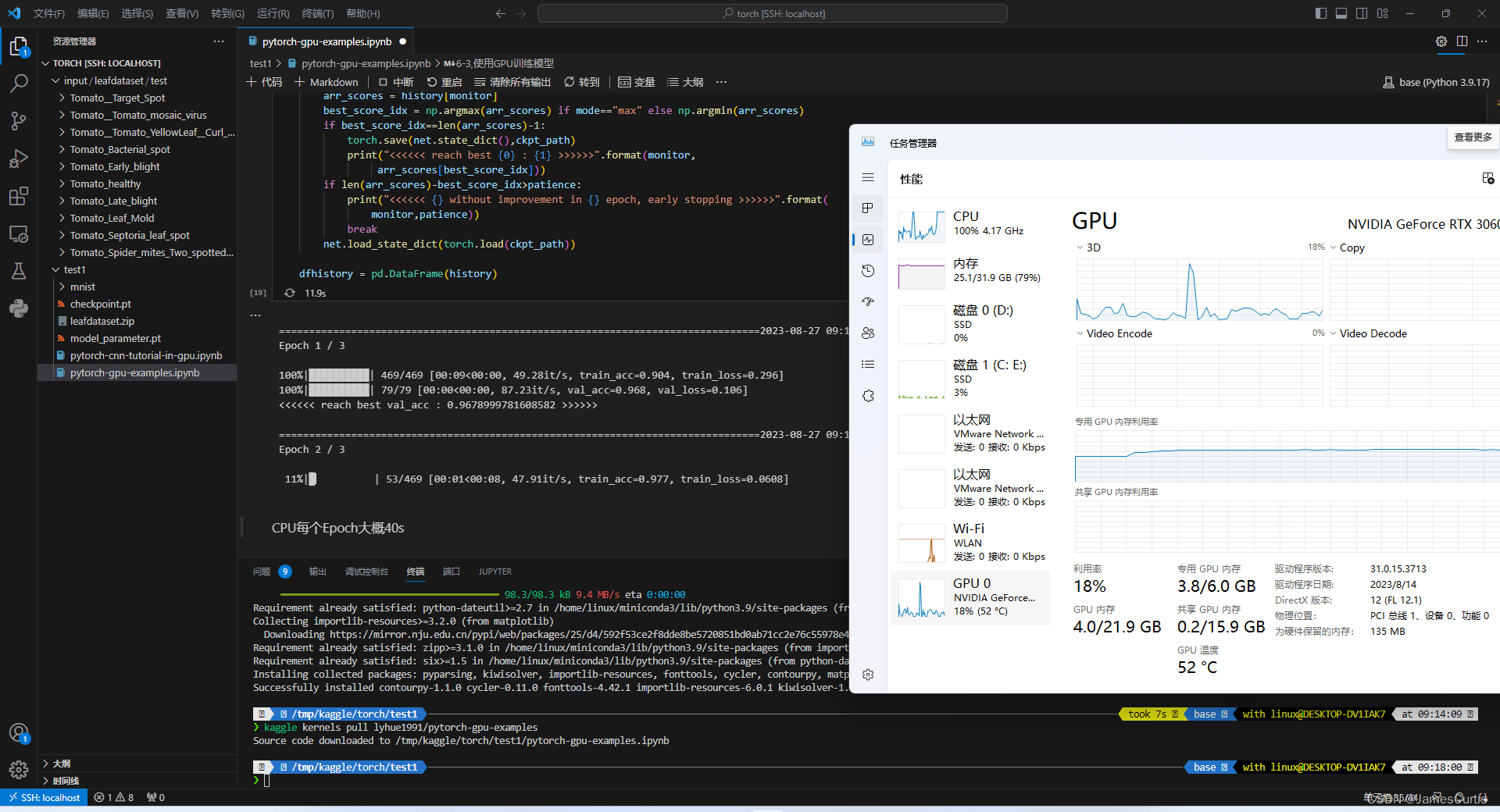Toggle secondary sidebar layout button

1362,13
